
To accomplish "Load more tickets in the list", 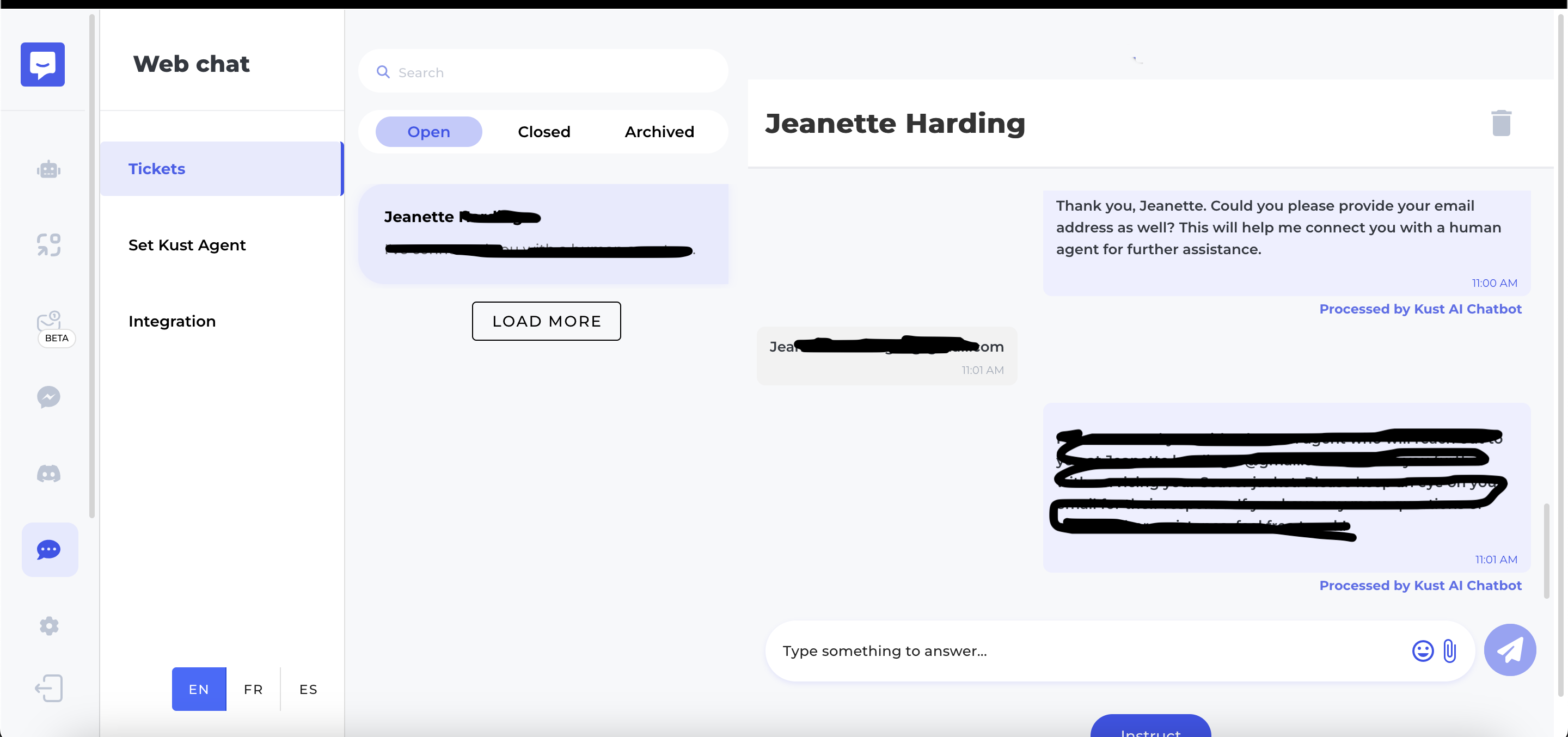I will [546, 321].
